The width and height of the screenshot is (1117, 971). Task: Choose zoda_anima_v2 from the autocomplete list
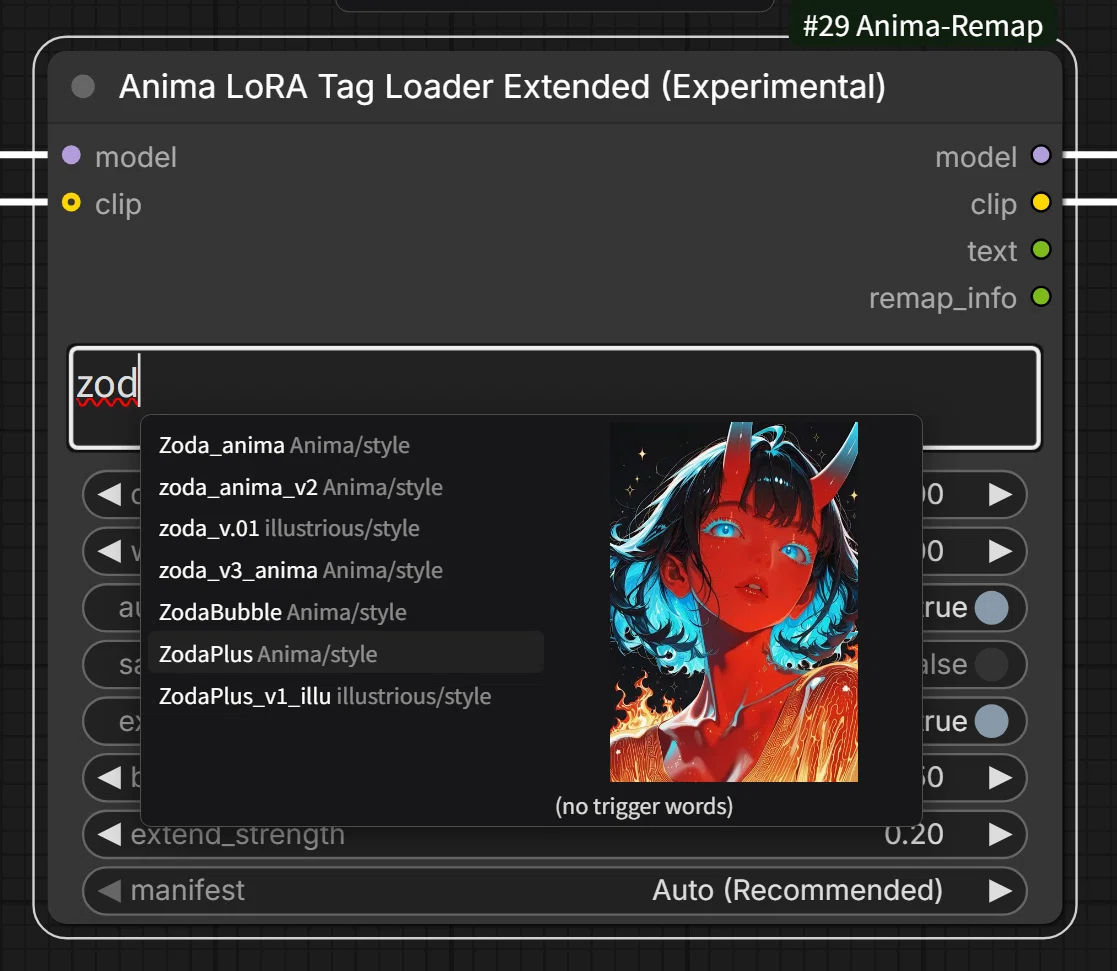point(346,487)
